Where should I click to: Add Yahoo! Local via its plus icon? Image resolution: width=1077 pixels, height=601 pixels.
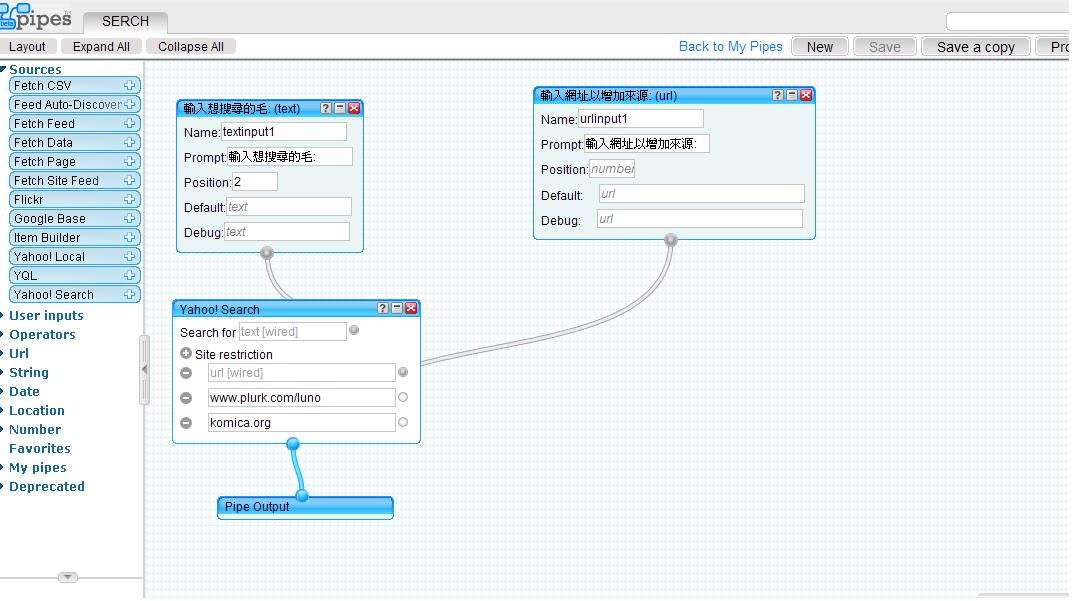click(x=129, y=256)
